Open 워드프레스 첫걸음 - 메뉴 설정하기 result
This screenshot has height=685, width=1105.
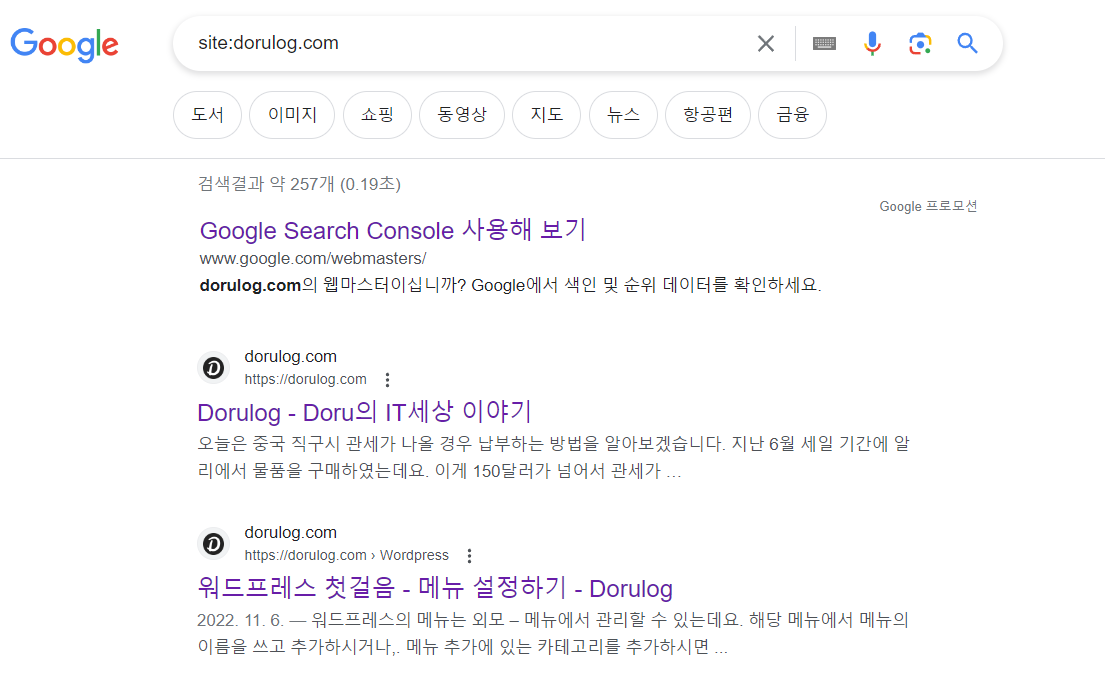click(x=435, y=588)
